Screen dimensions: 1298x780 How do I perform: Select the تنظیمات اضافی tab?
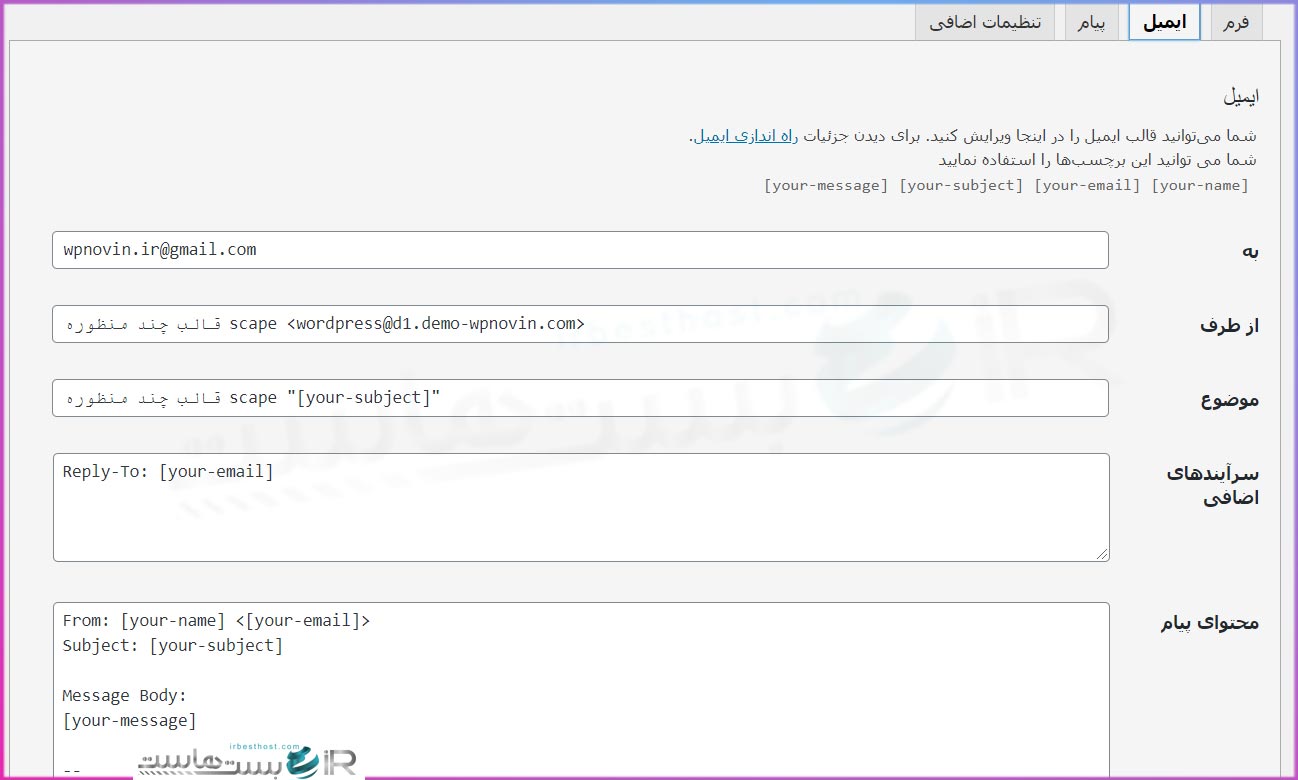[985, 21]
